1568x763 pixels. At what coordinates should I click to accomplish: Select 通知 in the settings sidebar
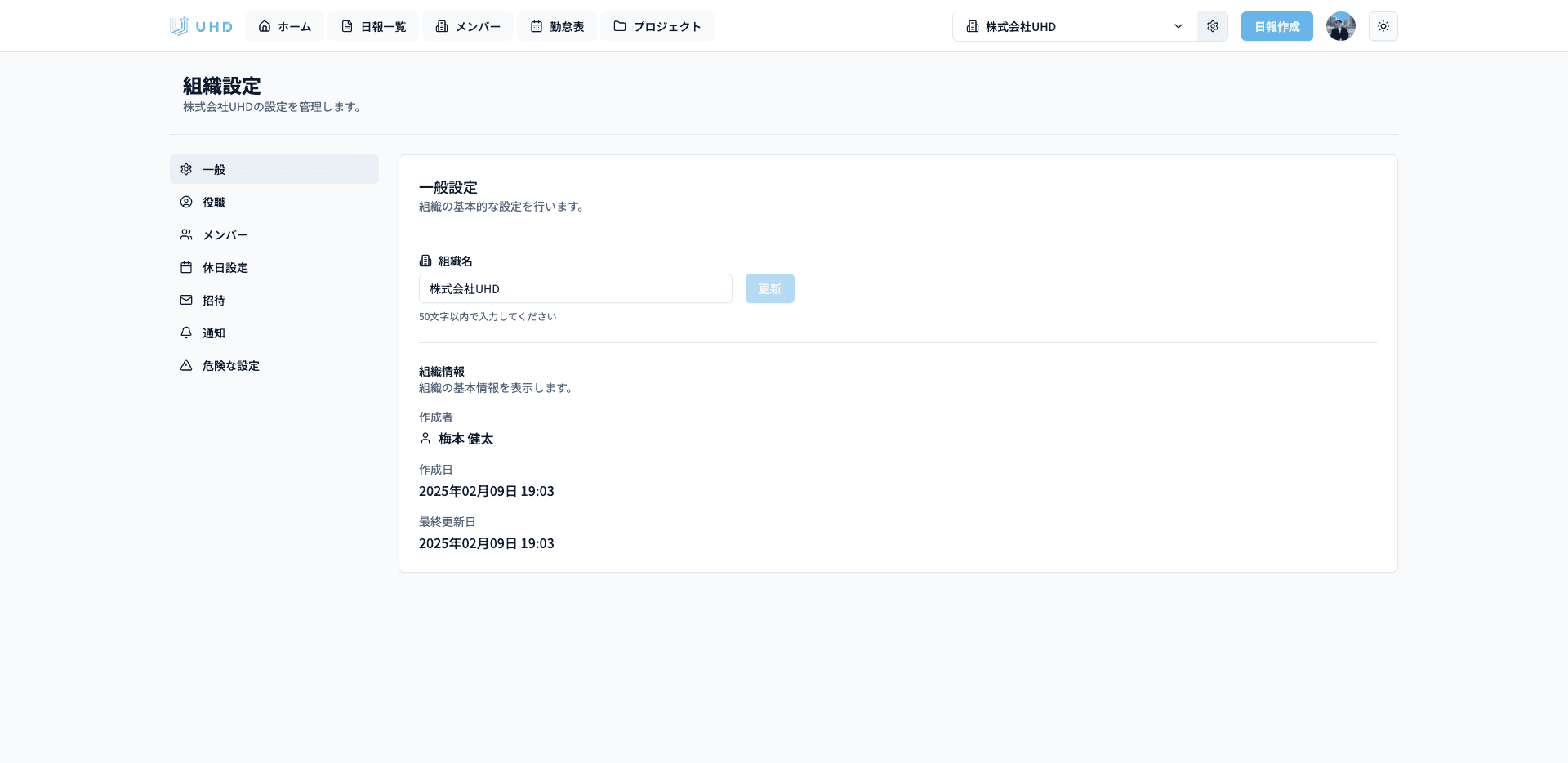coord(274,332)
